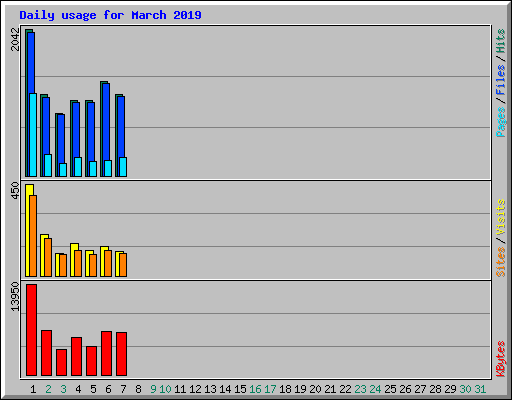Click the day 3 red KBytes bar
Image resolution: width=512 pixels, height=400 pixels.
[61, 363]
